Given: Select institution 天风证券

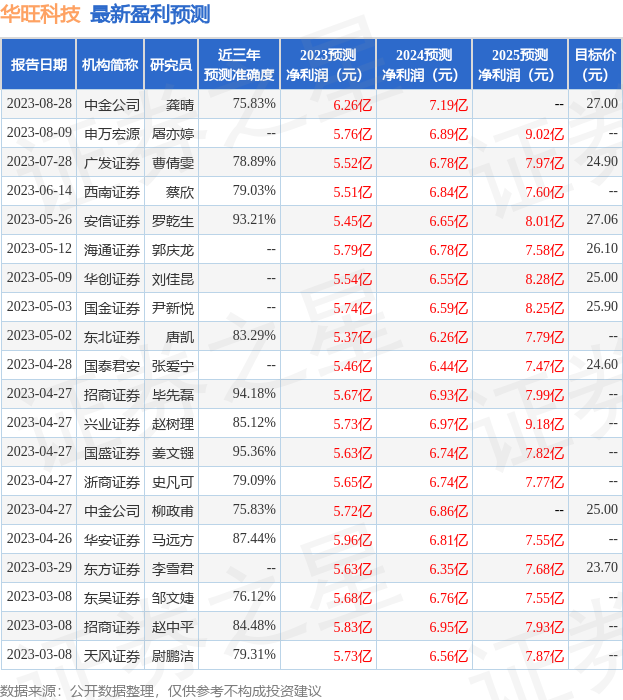Looking at the screenshot, I should click(112, 656).
